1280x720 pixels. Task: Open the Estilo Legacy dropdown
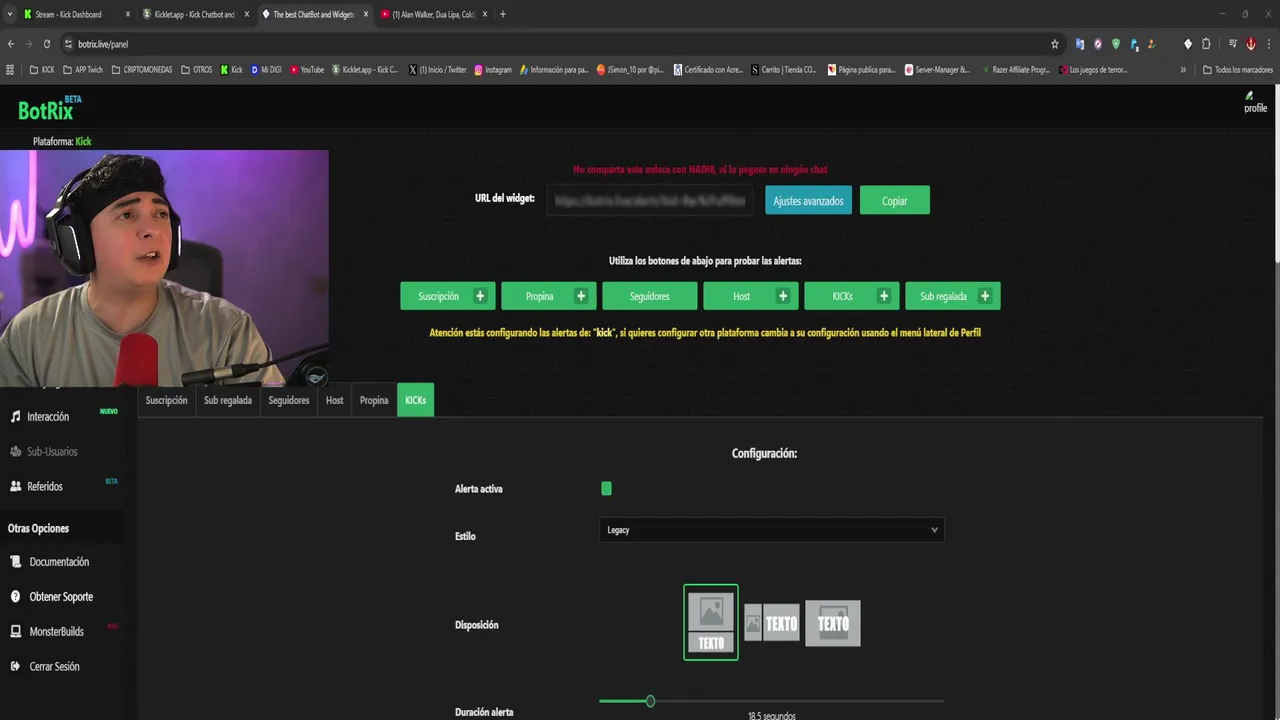click(771, 530)
